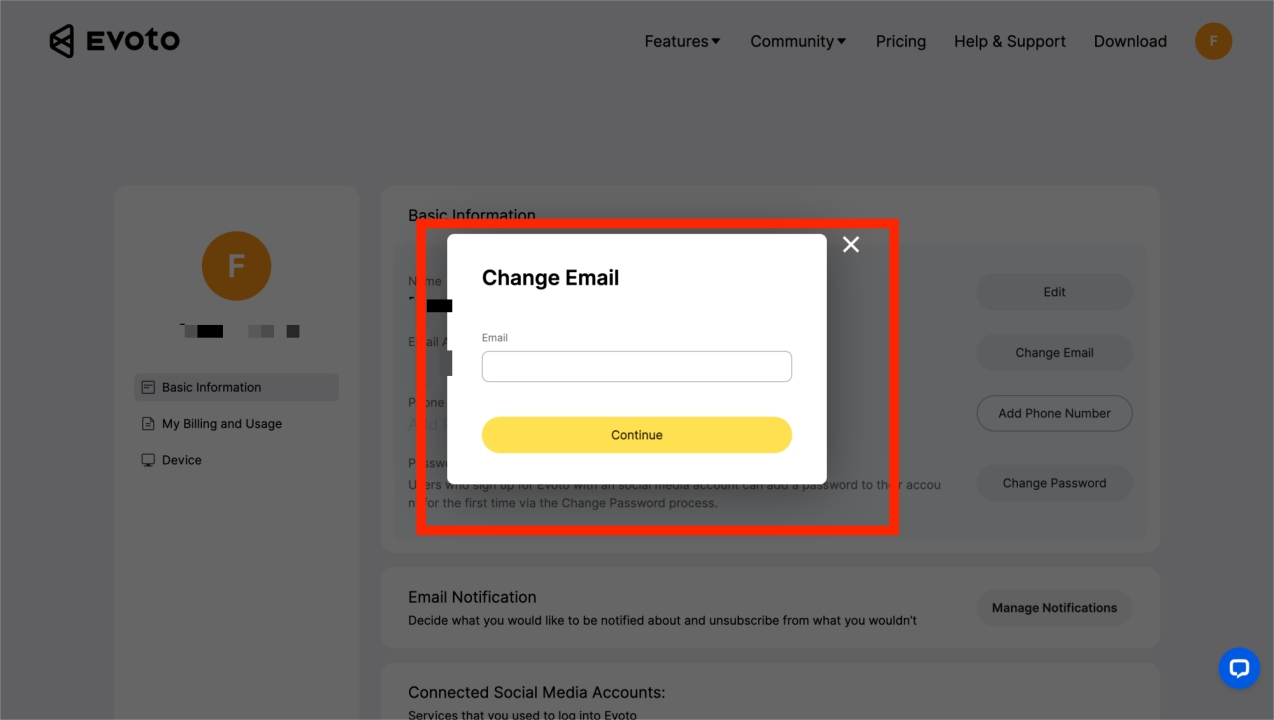Viewport: 1274px width, 720px height.
Task: Expand the Features dropdown menu
Action: point(682,41)
